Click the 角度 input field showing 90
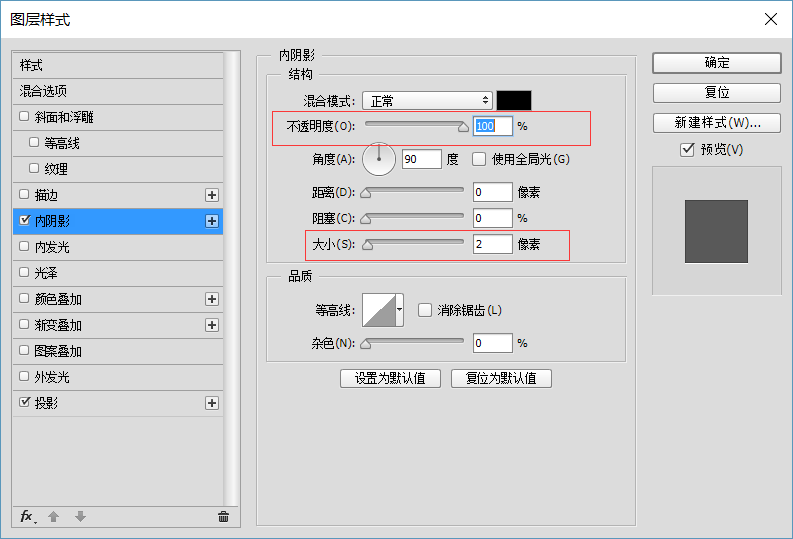Viewport: 793px width, 539px height. [422, 159]
